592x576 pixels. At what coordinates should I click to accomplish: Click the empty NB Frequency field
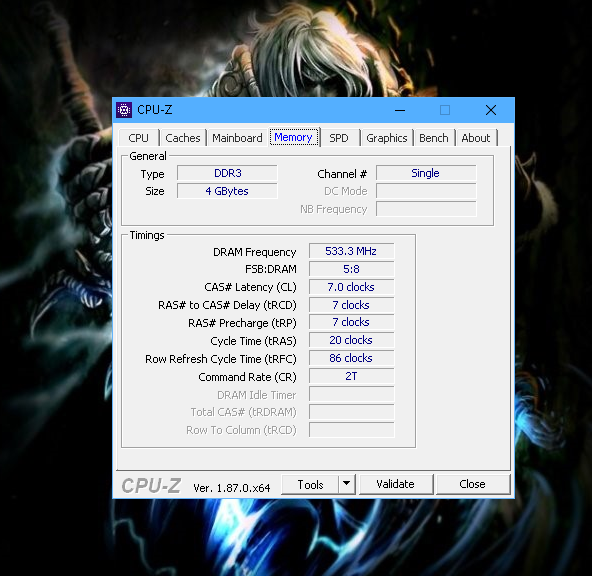coord(426,209)
